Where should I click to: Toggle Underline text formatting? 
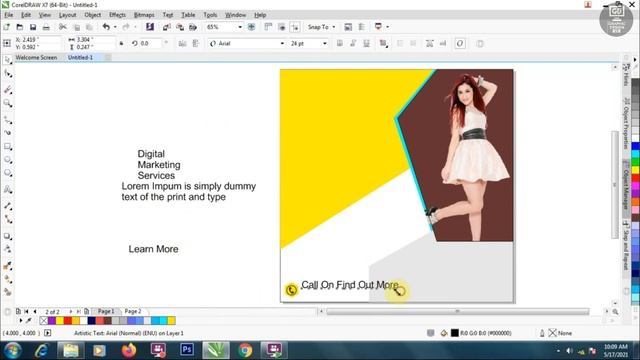pos(367,43)
